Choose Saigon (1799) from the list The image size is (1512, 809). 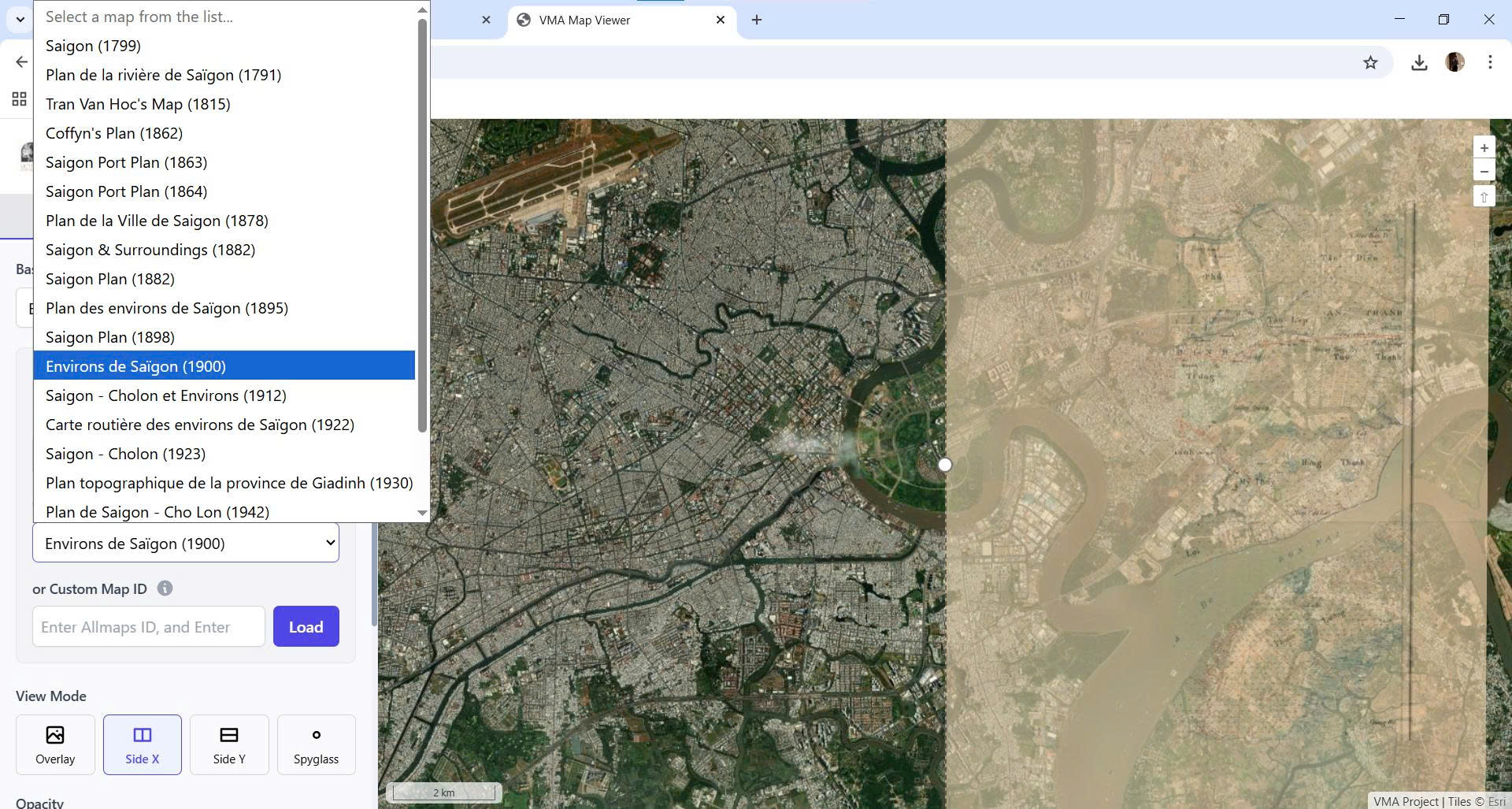coord(93,46)
